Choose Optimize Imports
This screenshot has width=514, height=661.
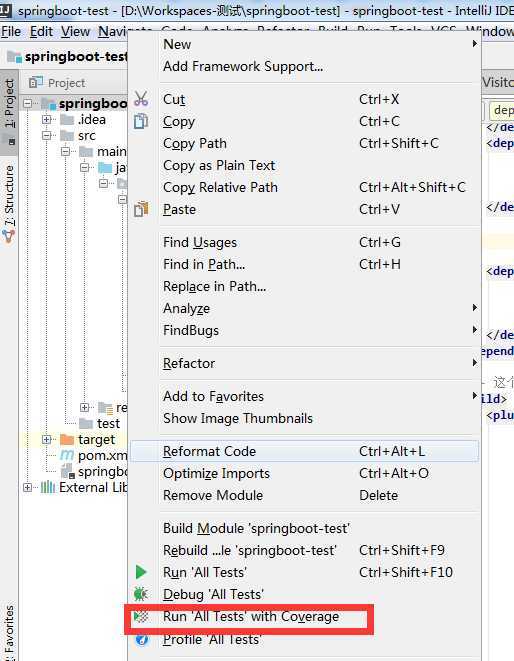[x=304, y=473]
